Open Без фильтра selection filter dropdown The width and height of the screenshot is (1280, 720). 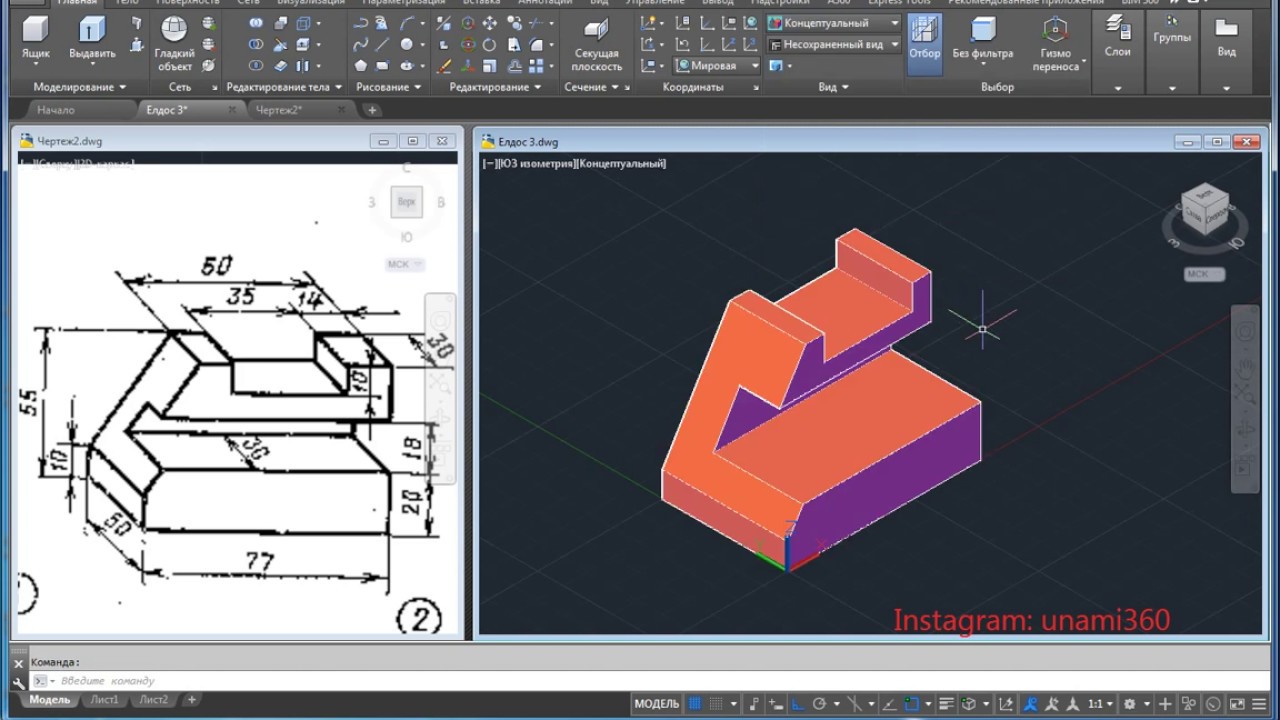[x=983, y=42]
